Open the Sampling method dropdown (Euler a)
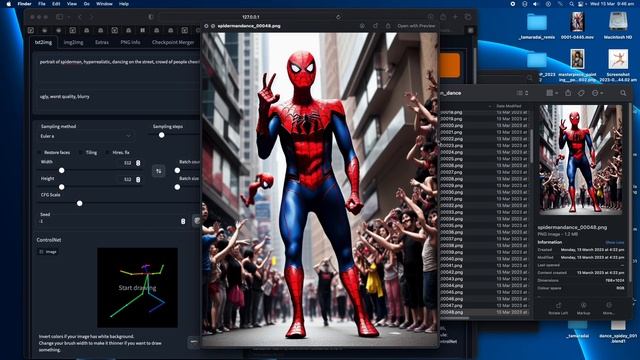 [x=86, y=136]
